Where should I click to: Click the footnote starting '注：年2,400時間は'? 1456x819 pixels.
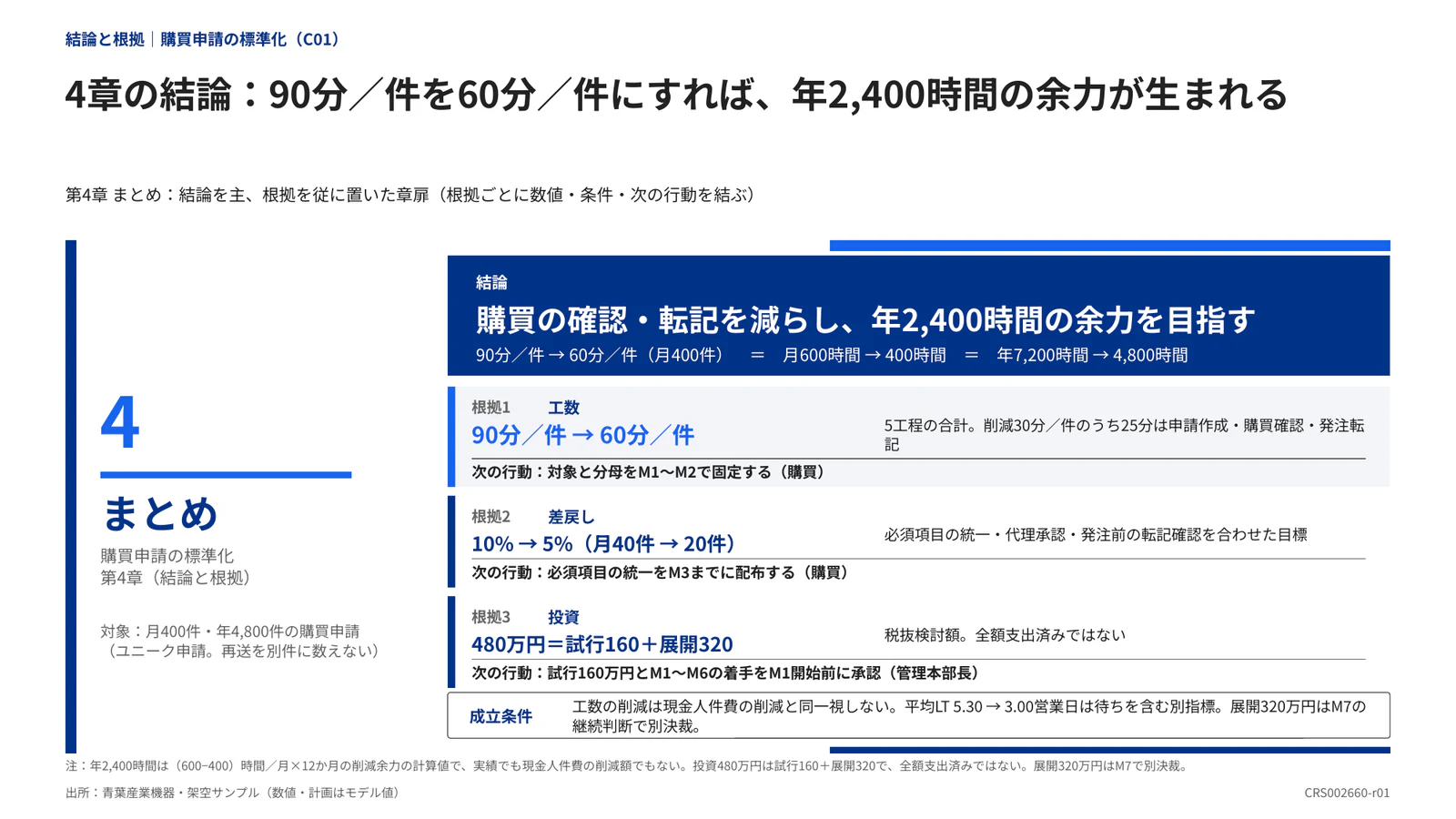click(629, 766)
